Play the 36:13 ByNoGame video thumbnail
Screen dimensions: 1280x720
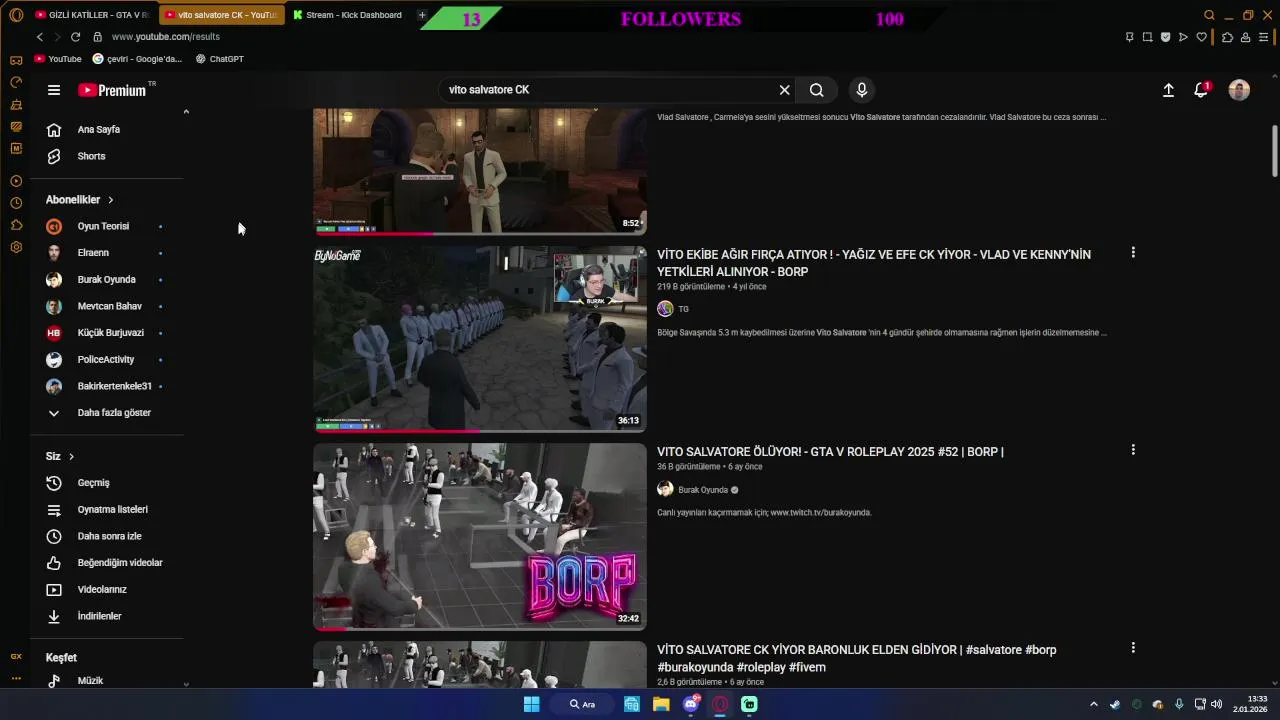click(x=480, y=339)
